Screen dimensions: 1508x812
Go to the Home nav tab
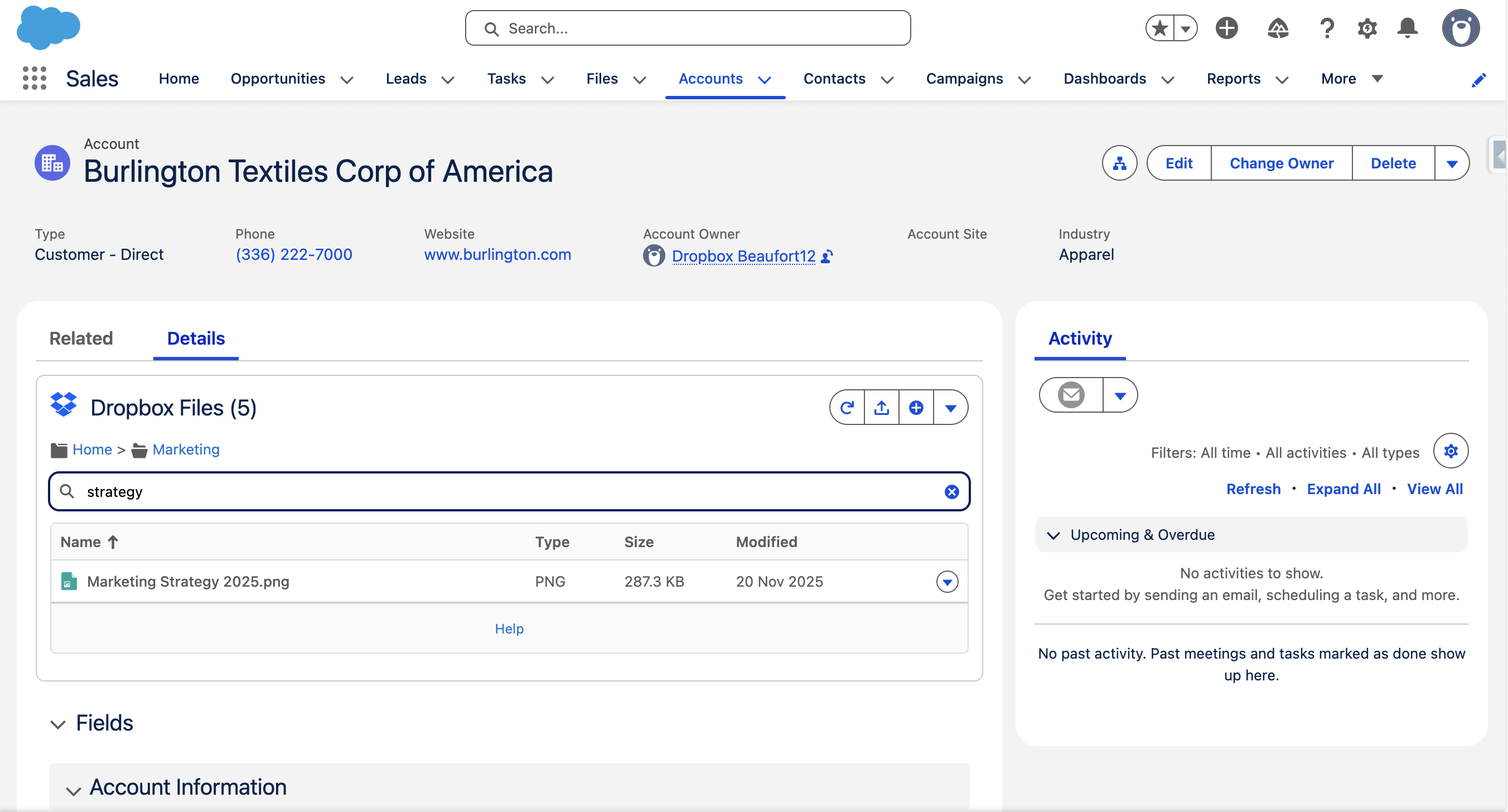tap(178, 79)
